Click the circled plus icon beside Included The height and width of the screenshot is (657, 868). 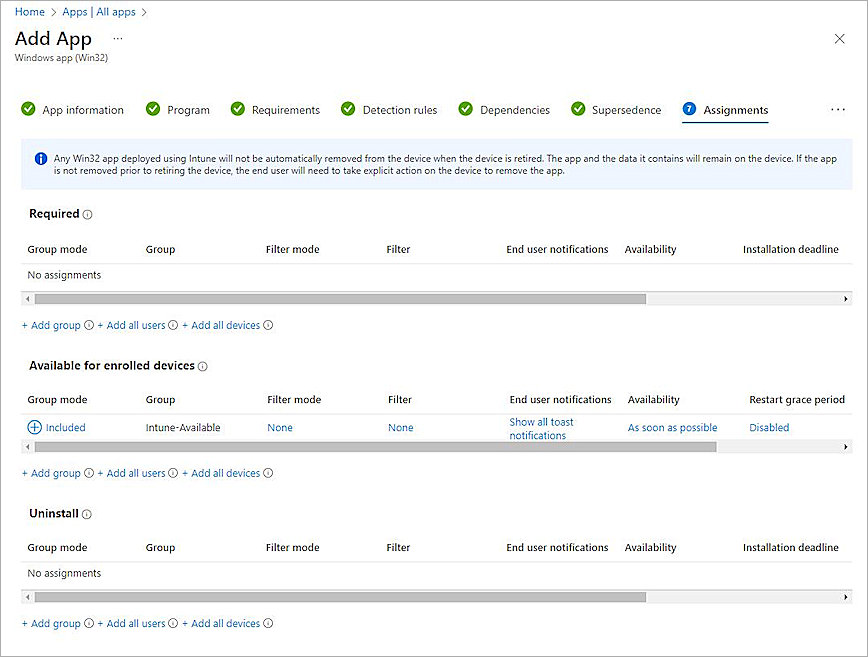coord(34,427)
